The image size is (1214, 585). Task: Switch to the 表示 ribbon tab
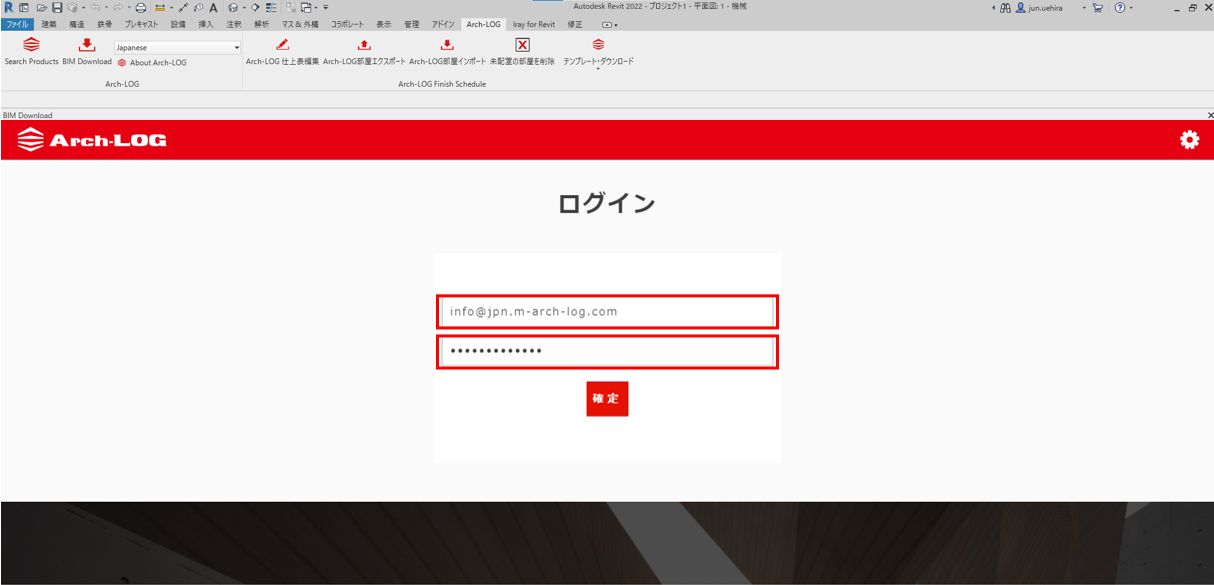[384, 24]
